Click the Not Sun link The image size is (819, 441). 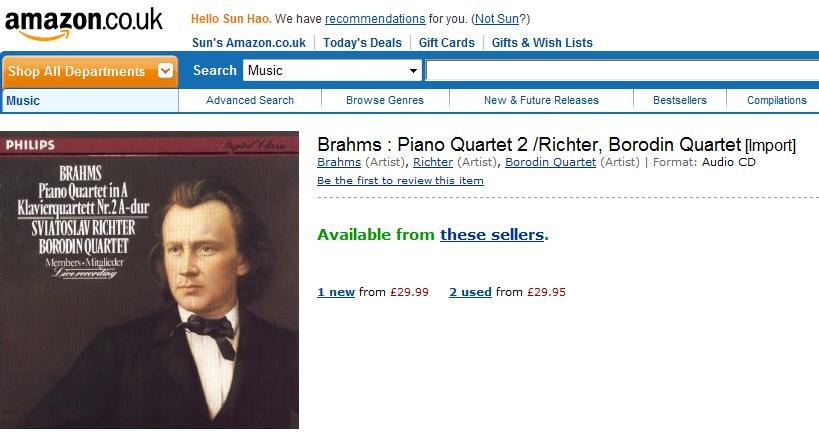[x=496, y=19]
